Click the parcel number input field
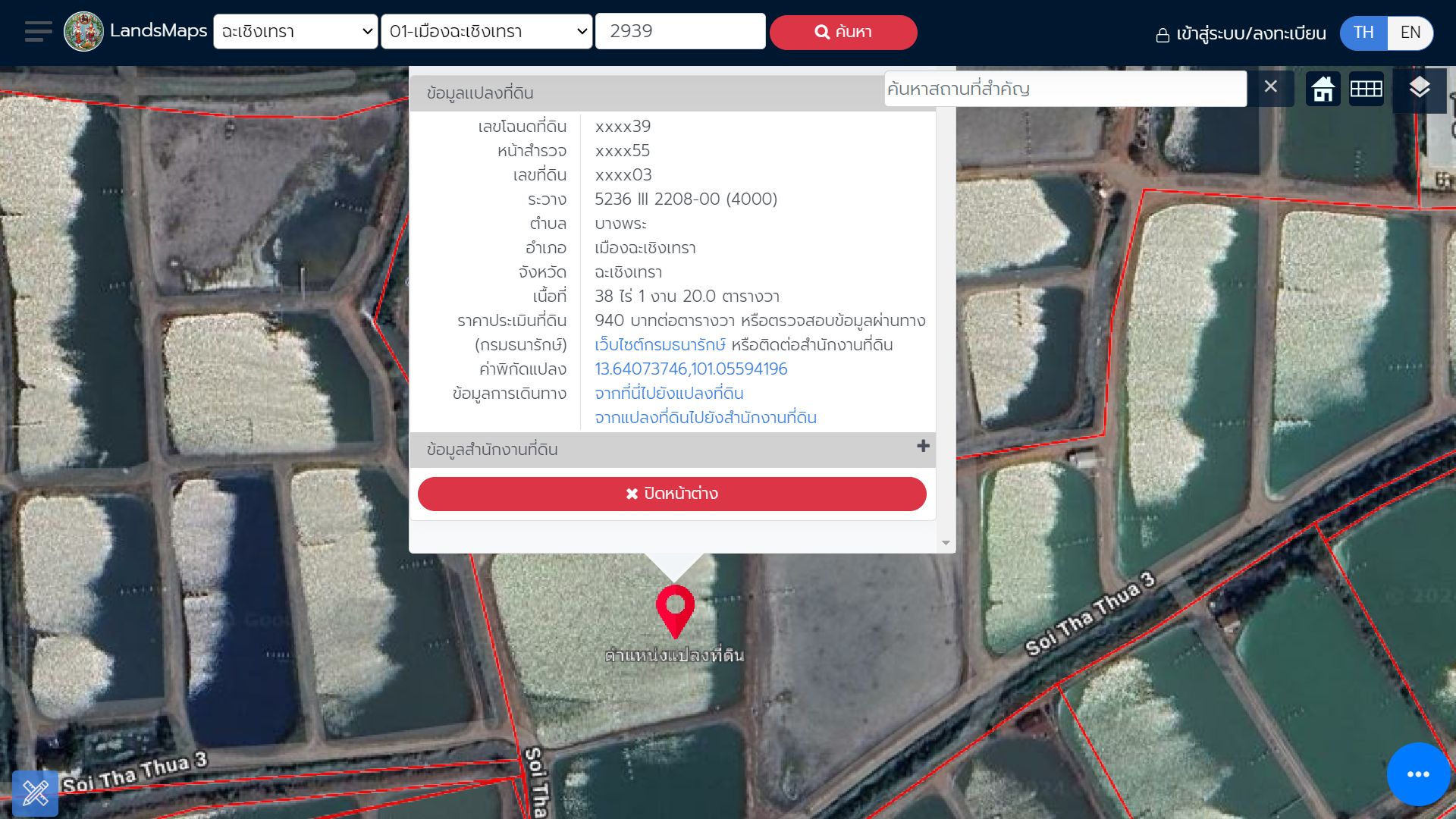This screenshot has height=819, width=1456. point(680,31)
